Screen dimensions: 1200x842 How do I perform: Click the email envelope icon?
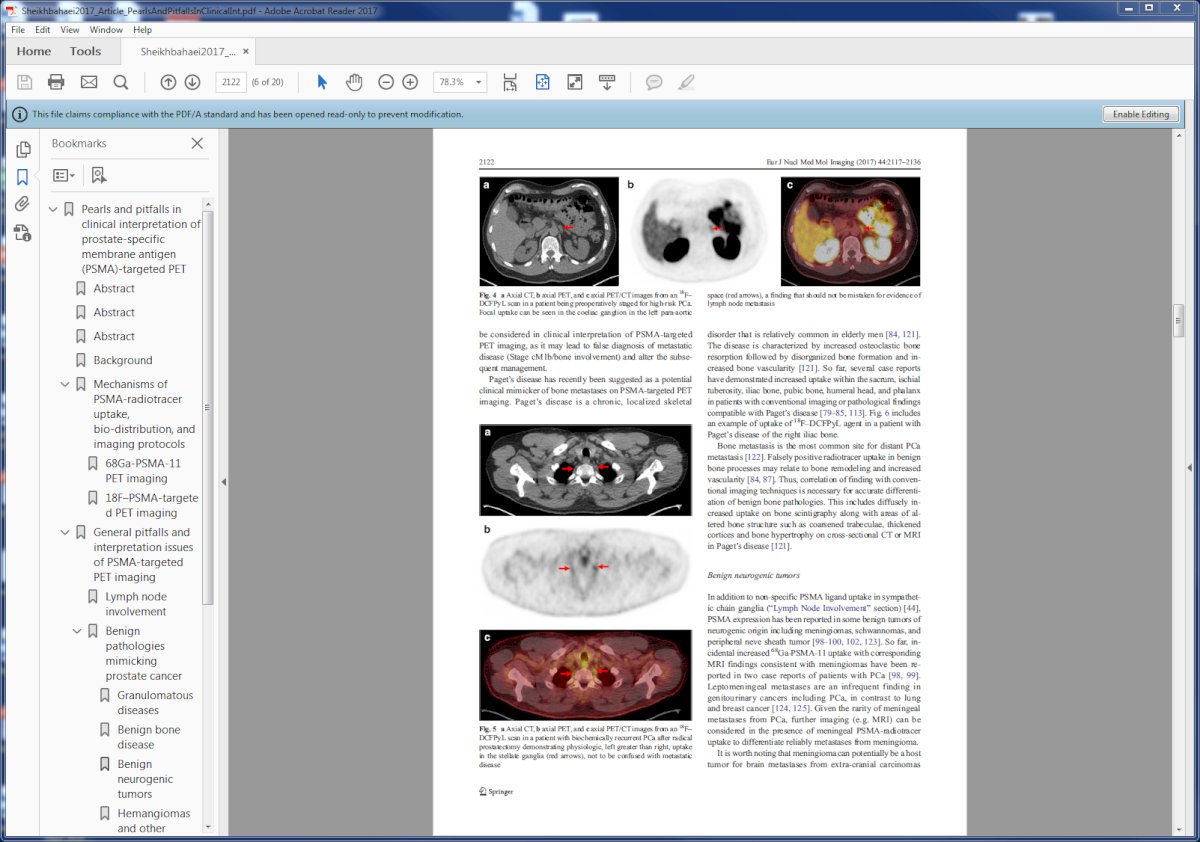pyautogui.click(x=89, y=82)
